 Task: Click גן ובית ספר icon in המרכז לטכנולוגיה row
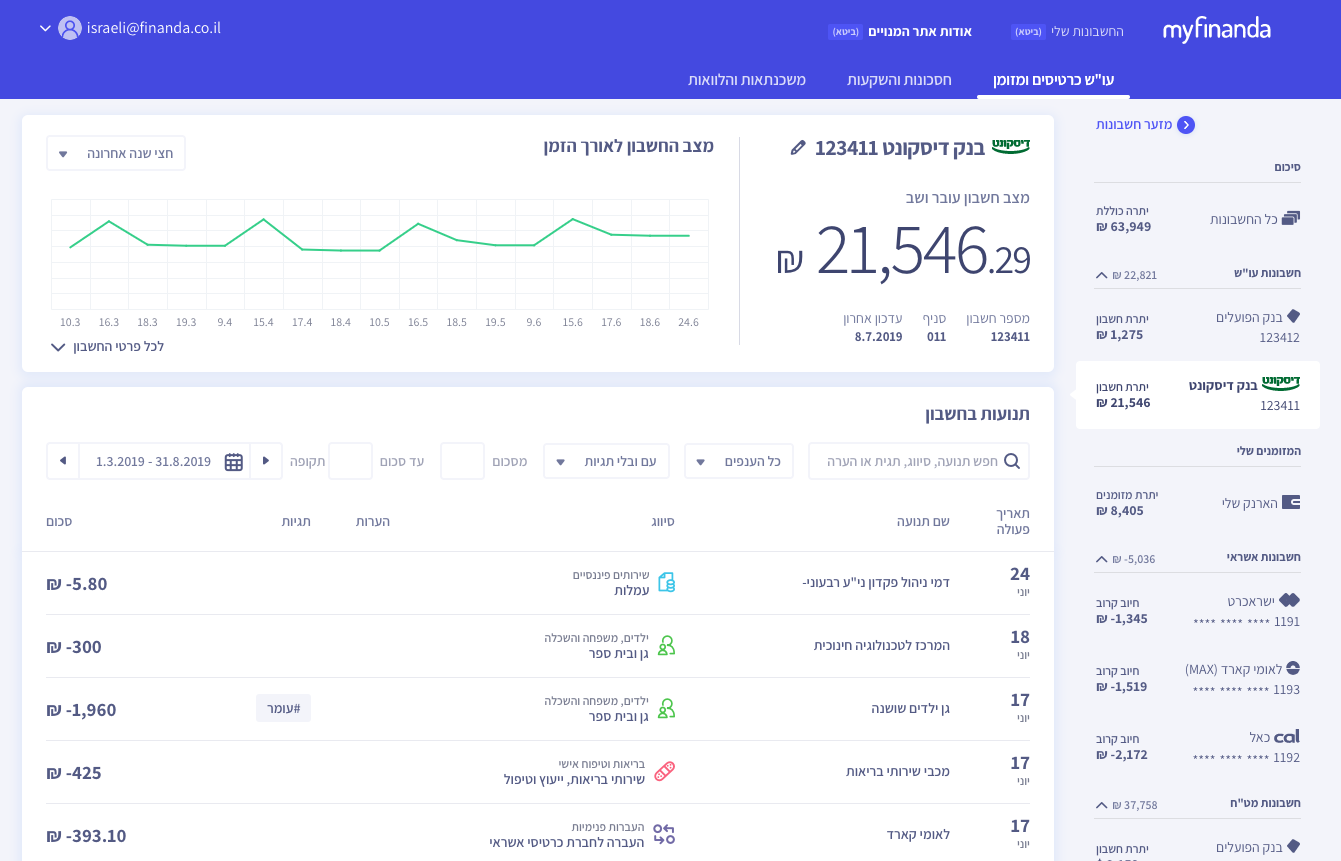666,645
